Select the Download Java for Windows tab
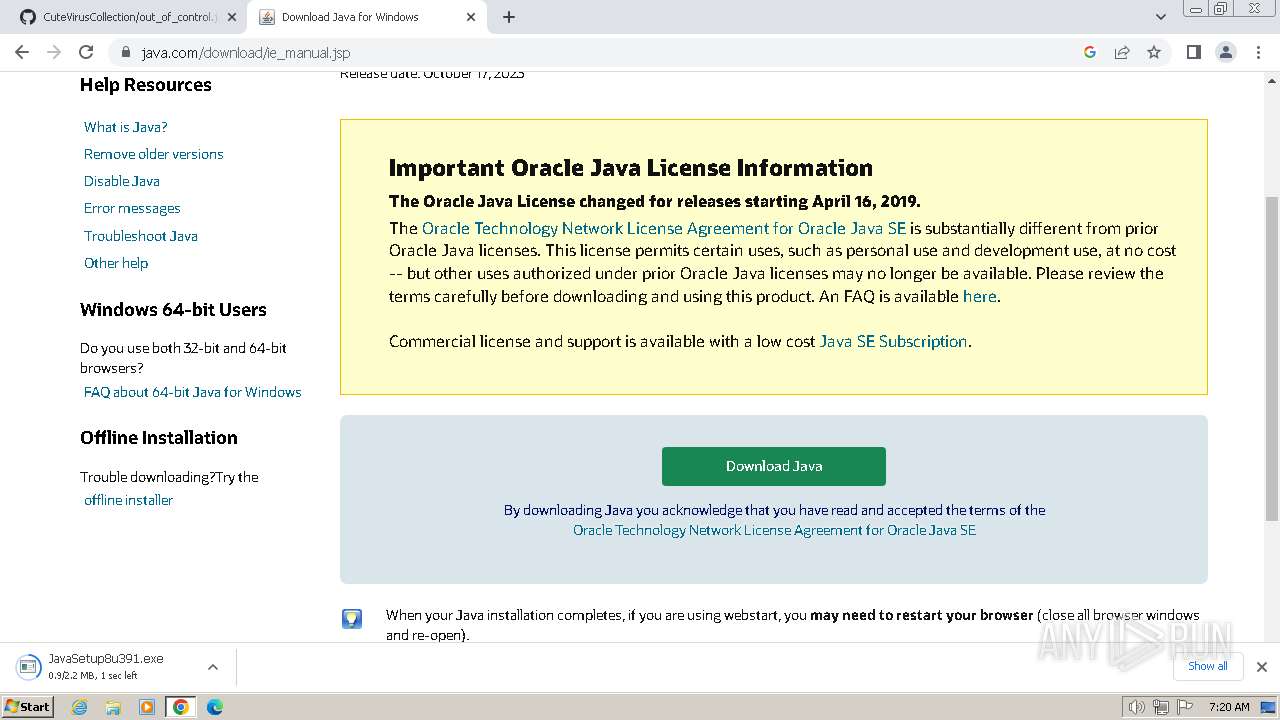 click(x=367, y=17)
